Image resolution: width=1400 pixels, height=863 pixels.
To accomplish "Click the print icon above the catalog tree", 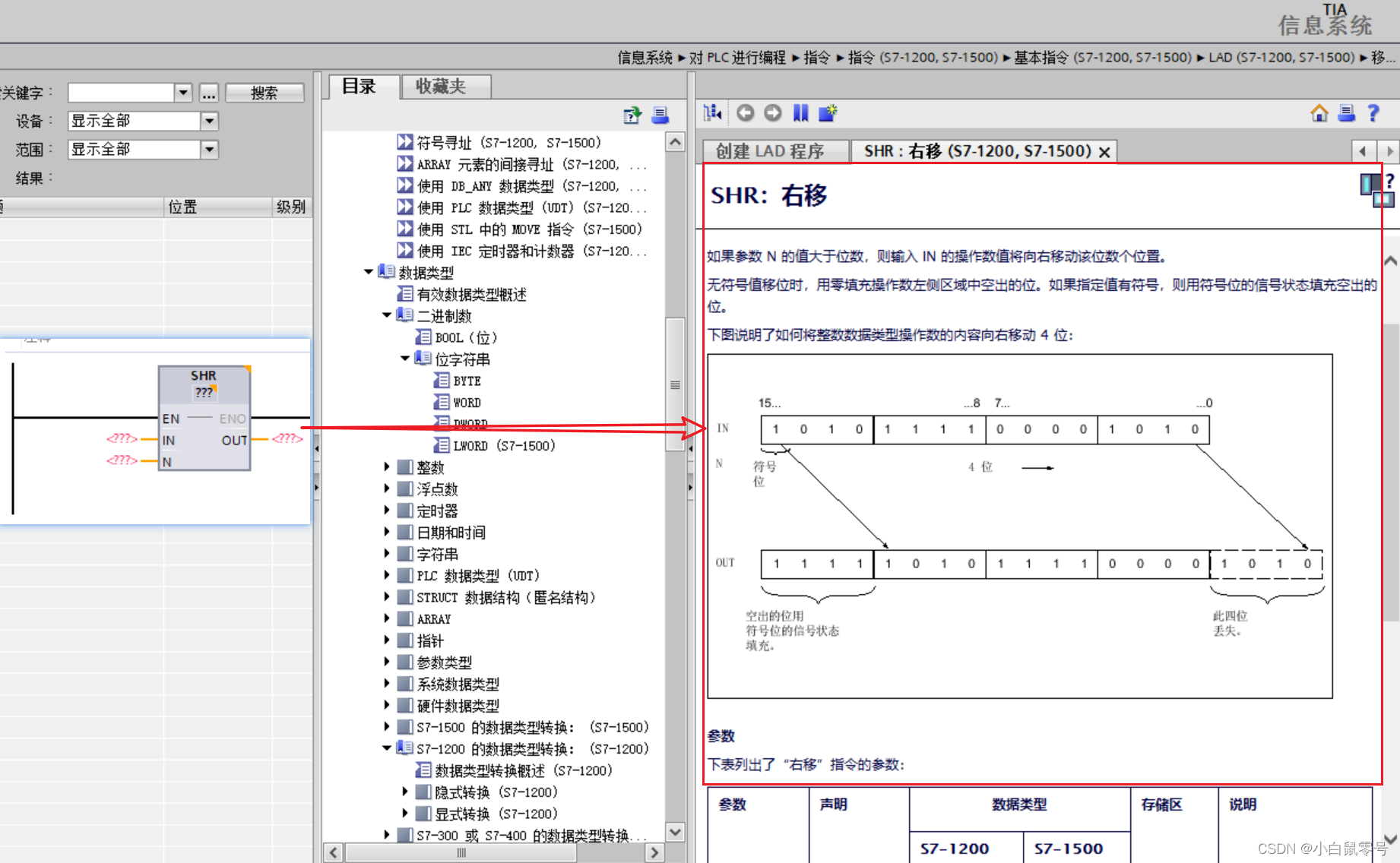I will pos(660,115).
